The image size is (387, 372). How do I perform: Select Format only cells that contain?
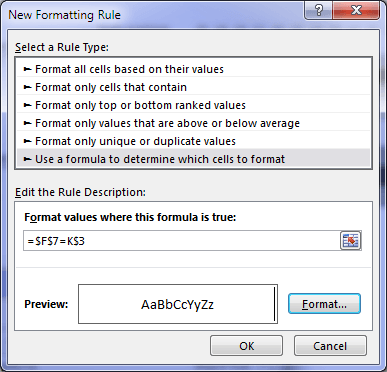(193, 87)
